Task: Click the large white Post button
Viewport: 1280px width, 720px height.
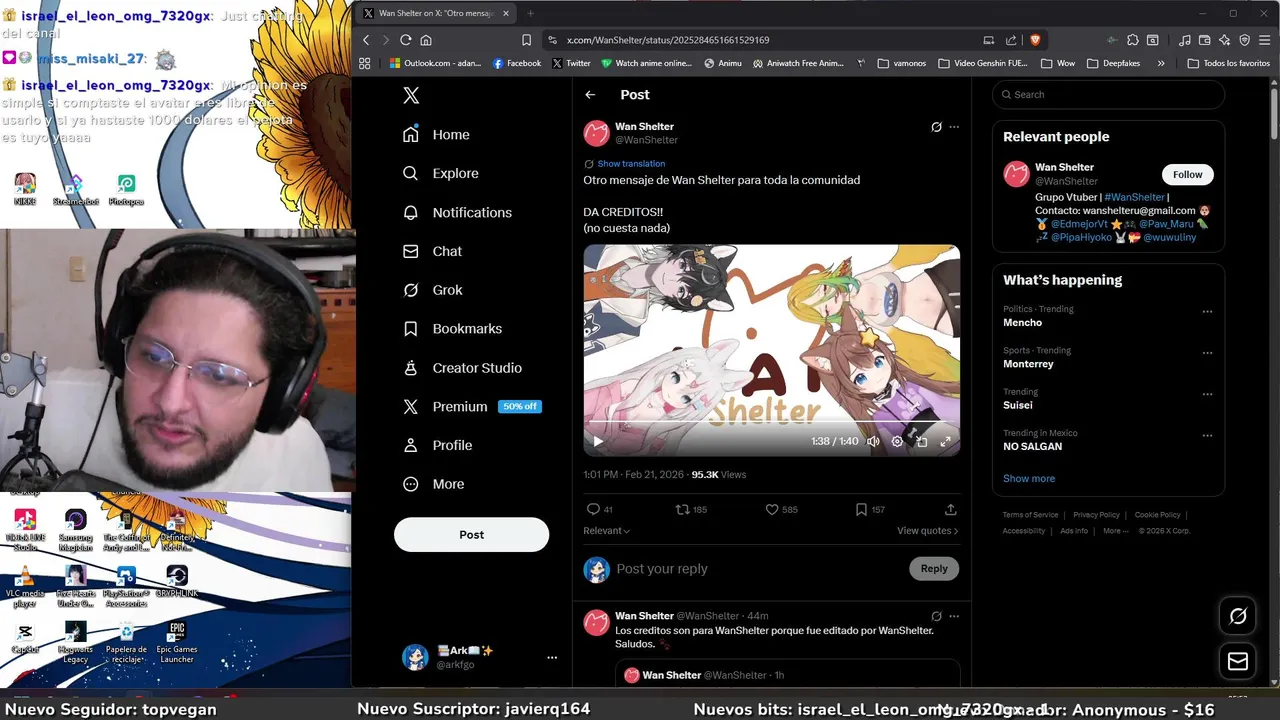Action: coord(471,535)
